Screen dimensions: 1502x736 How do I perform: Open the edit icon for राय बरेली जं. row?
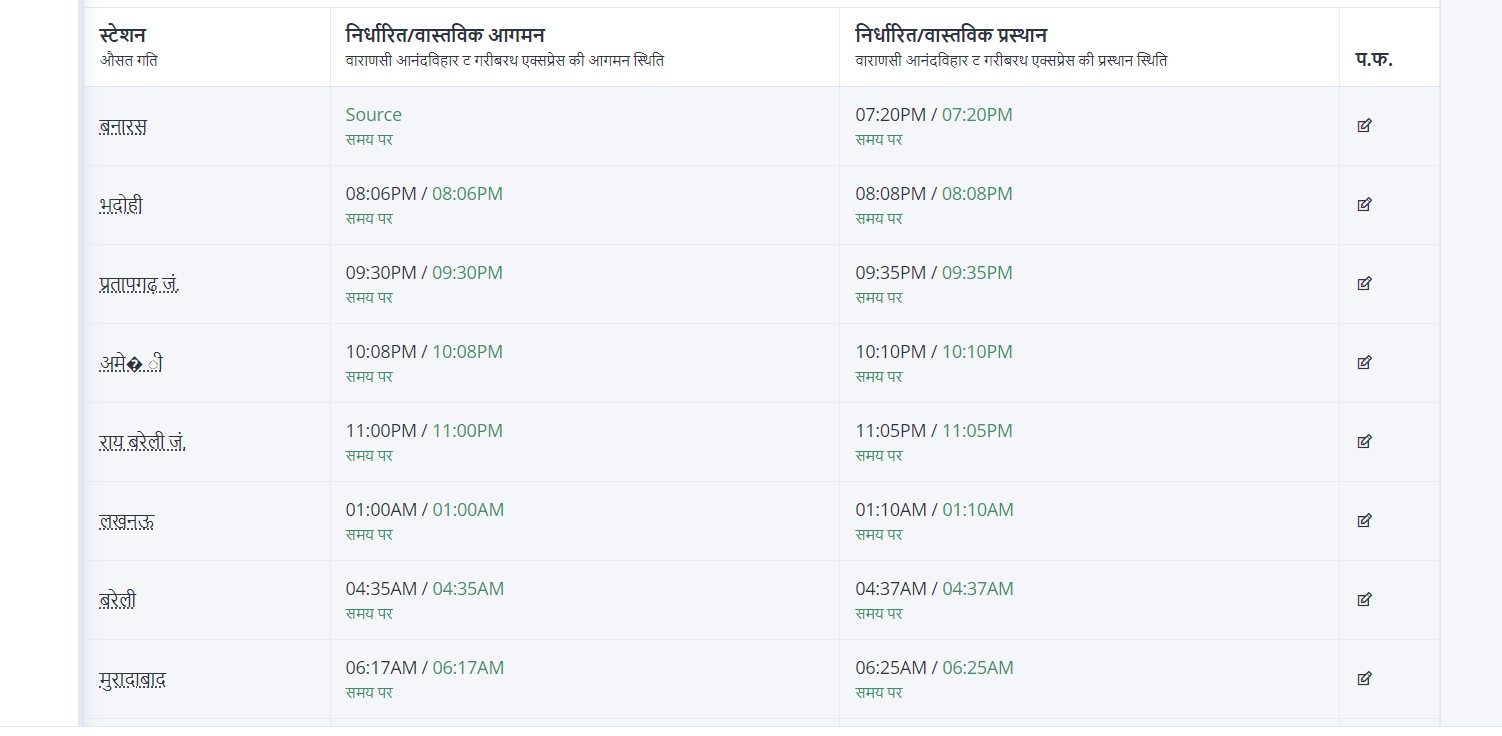1364,442
